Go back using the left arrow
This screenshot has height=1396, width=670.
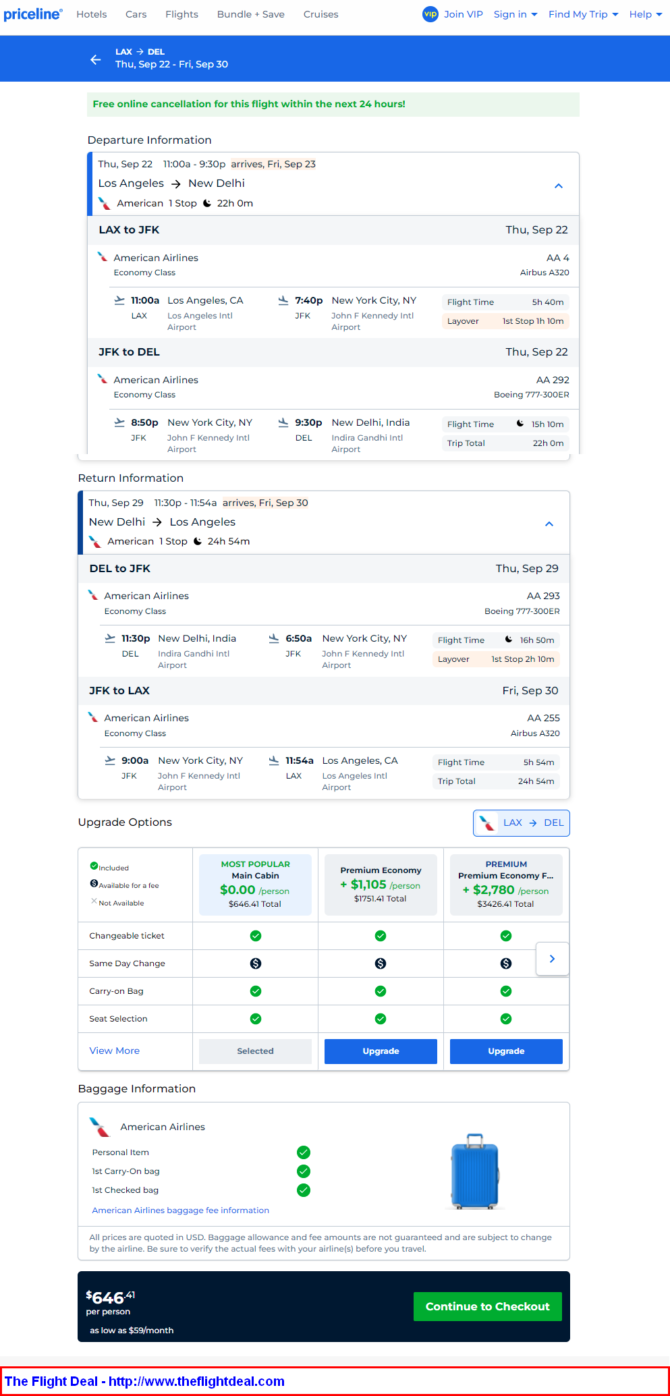[96, 59]
